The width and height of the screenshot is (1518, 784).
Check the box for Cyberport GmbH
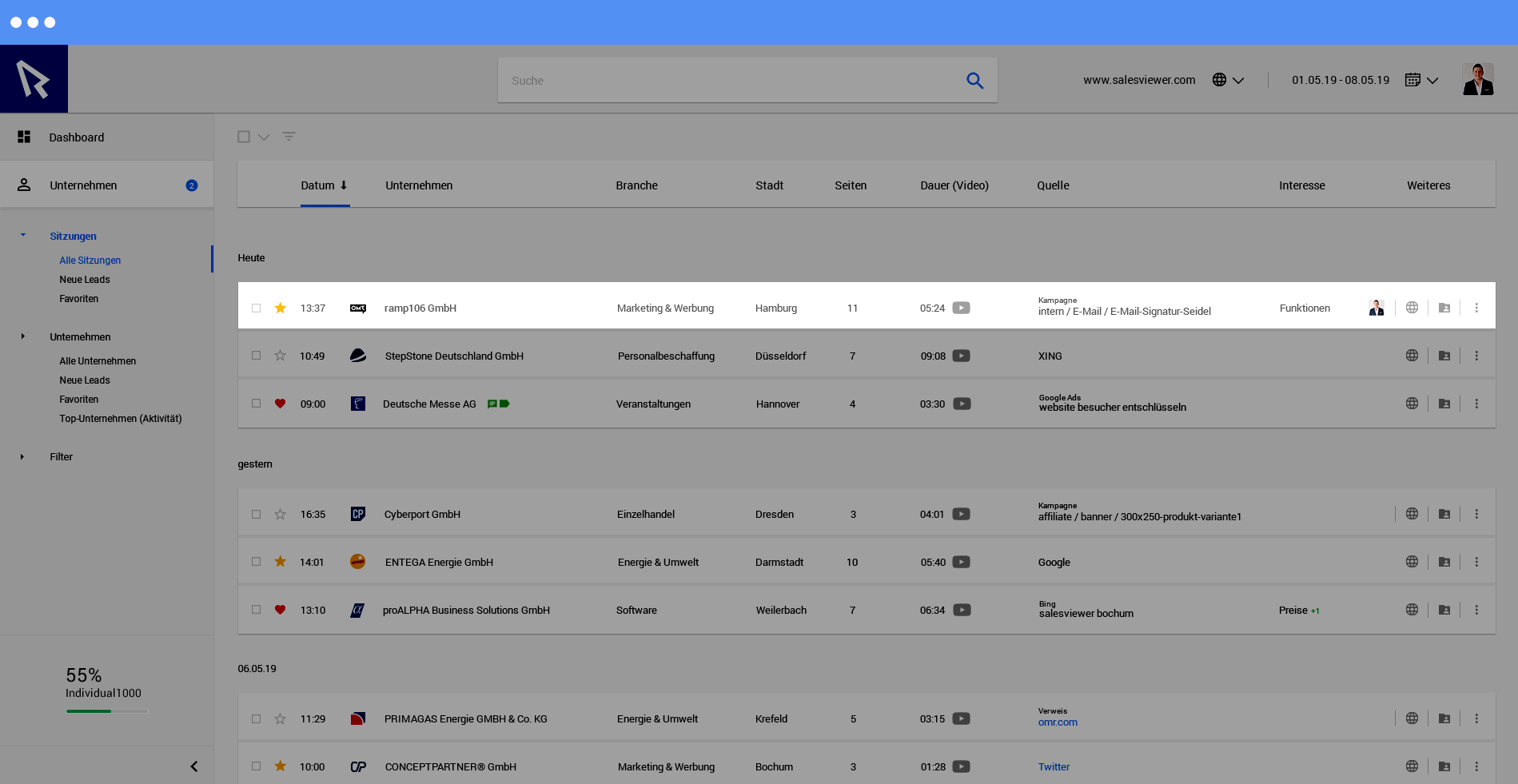click(256, 515)
